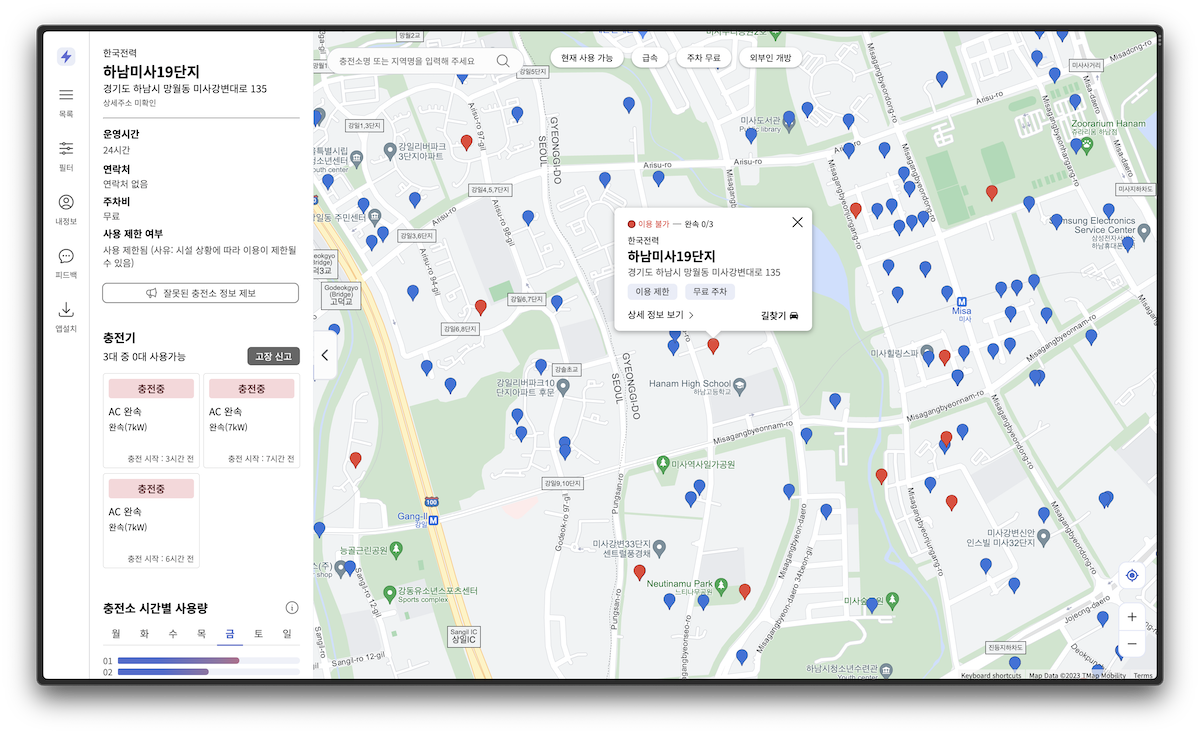This screenshot has width=1200, height=734.
Task: Zoom in the map with plus button
Action: [1132, 617]
